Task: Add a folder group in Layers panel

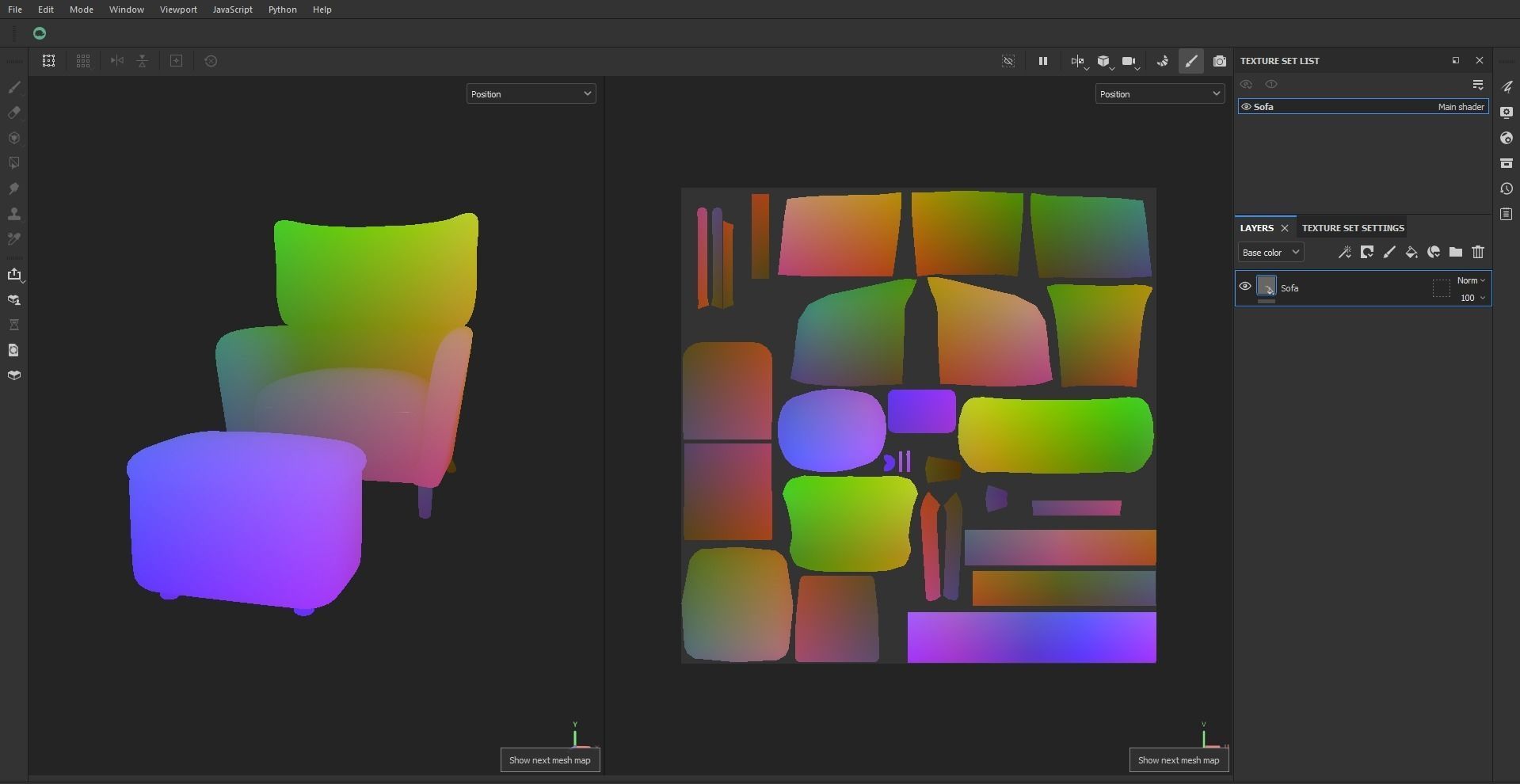Action: coord(1456,253)
